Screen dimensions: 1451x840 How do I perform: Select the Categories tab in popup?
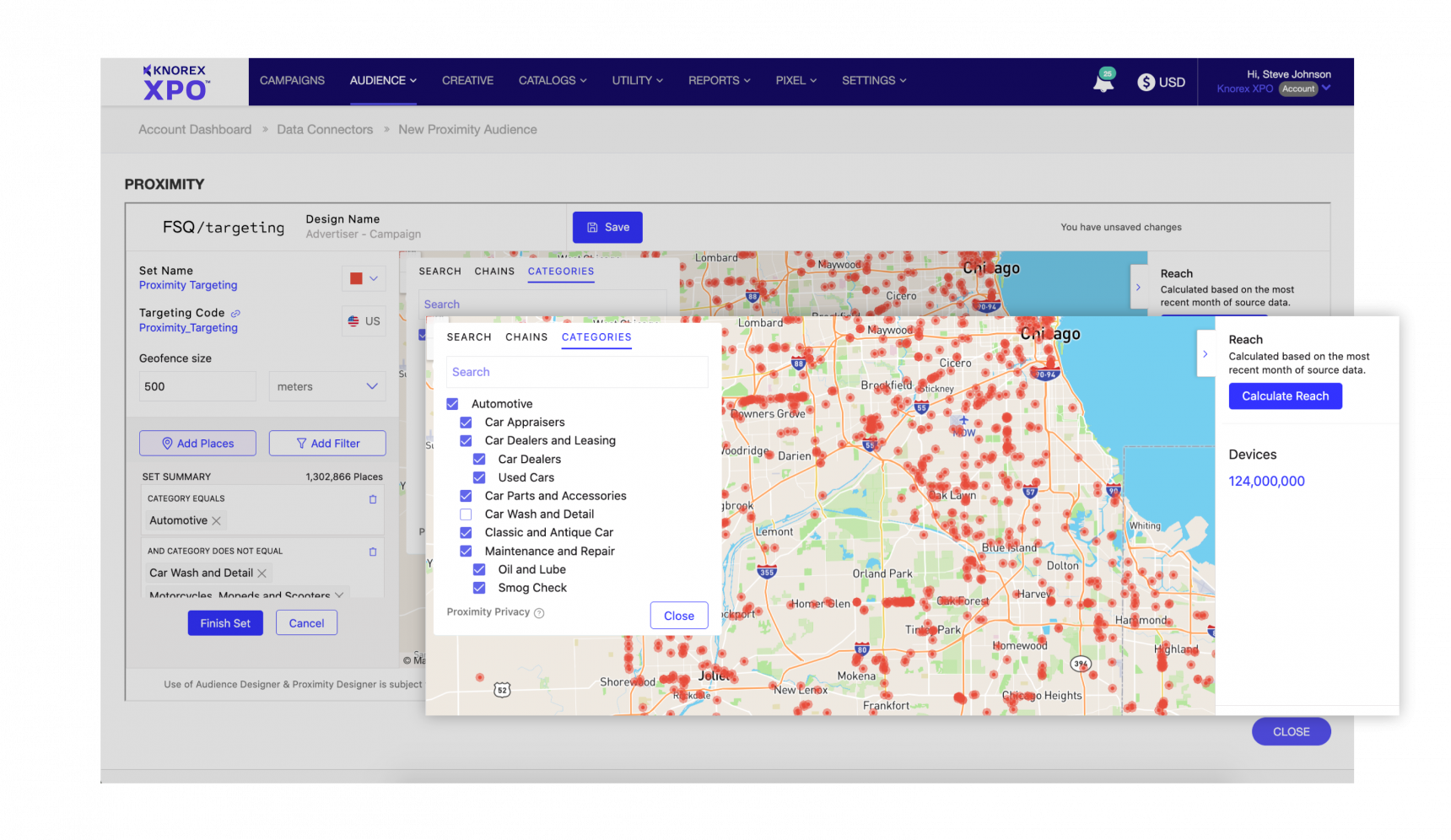[596, 337]
